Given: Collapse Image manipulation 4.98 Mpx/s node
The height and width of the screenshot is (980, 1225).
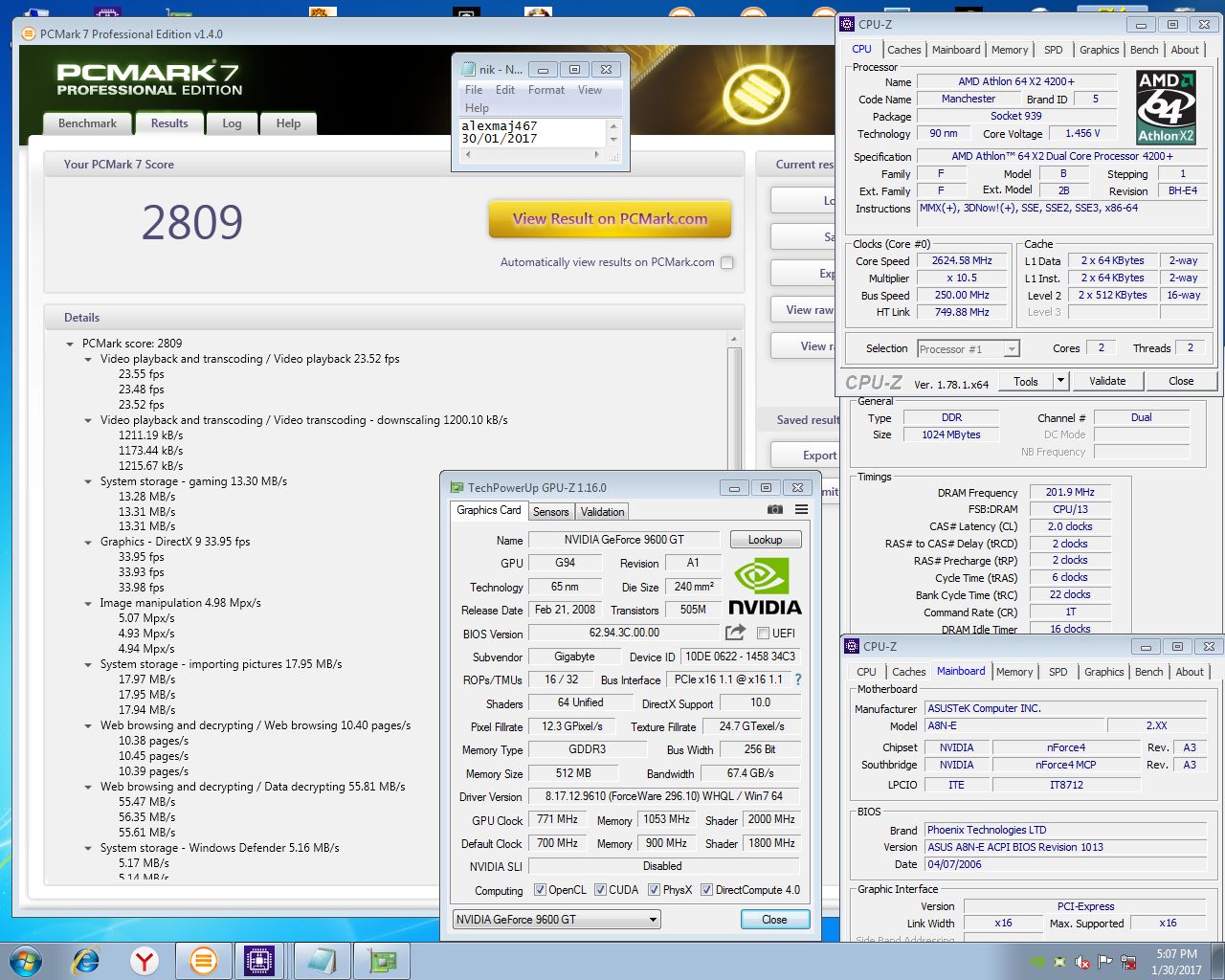Looking at the screenshot, I should tap(88, 603).
